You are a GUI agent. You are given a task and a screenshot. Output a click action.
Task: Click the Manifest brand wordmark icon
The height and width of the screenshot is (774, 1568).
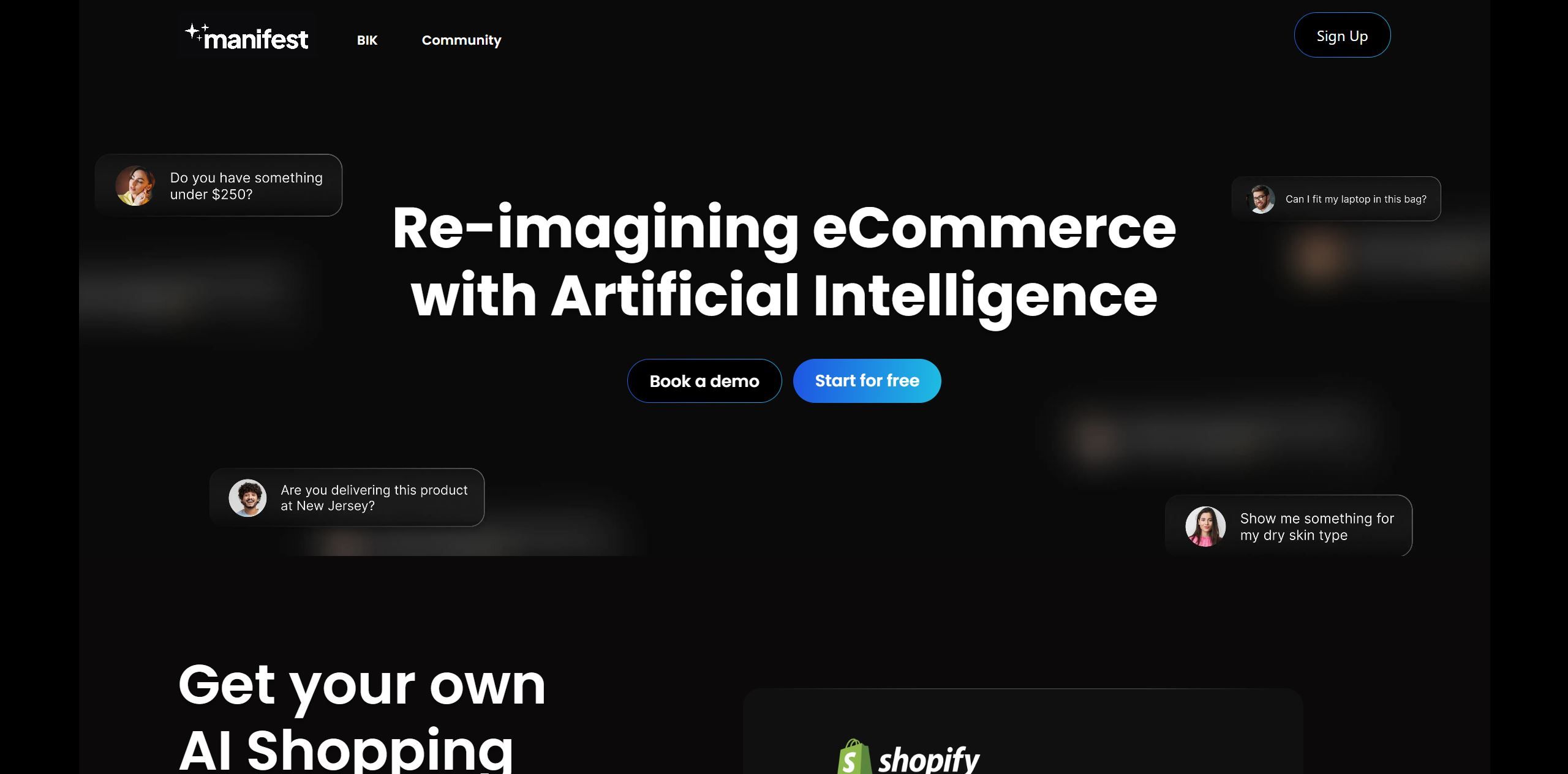point(246,35)
